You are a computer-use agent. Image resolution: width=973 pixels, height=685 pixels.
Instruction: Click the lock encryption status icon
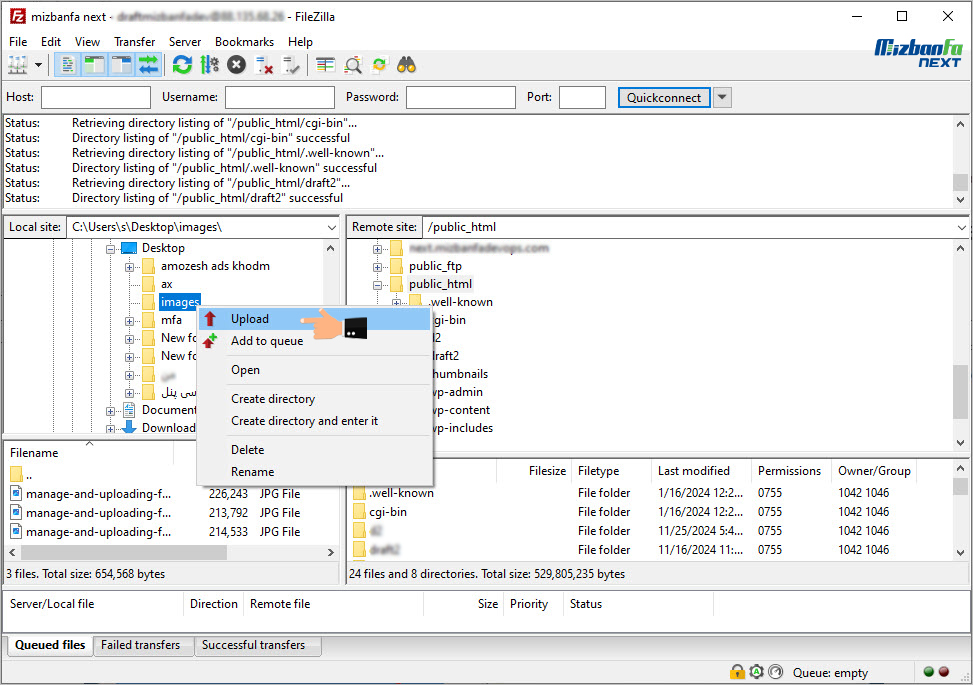tap(737, 672)
